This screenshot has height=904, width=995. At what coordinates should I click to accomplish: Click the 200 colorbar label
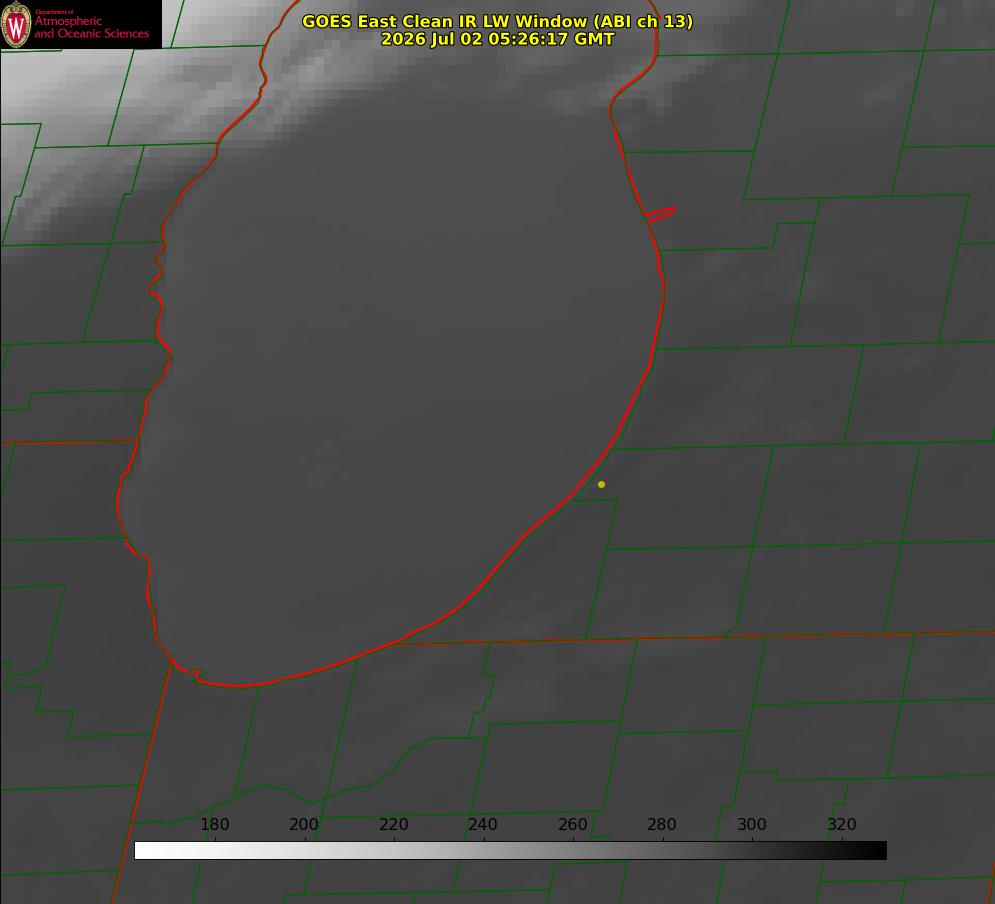tap(304, 824)
